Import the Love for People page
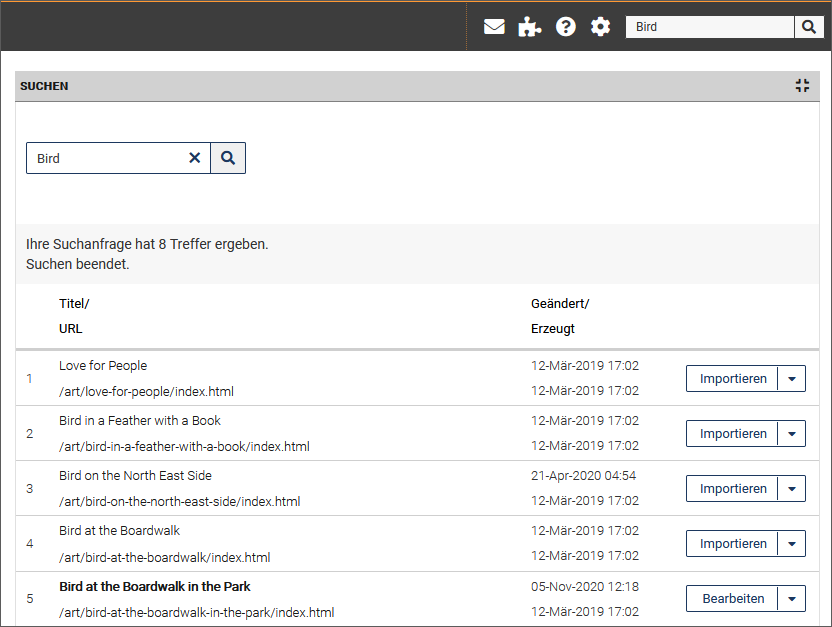 [x=732, y=379]
